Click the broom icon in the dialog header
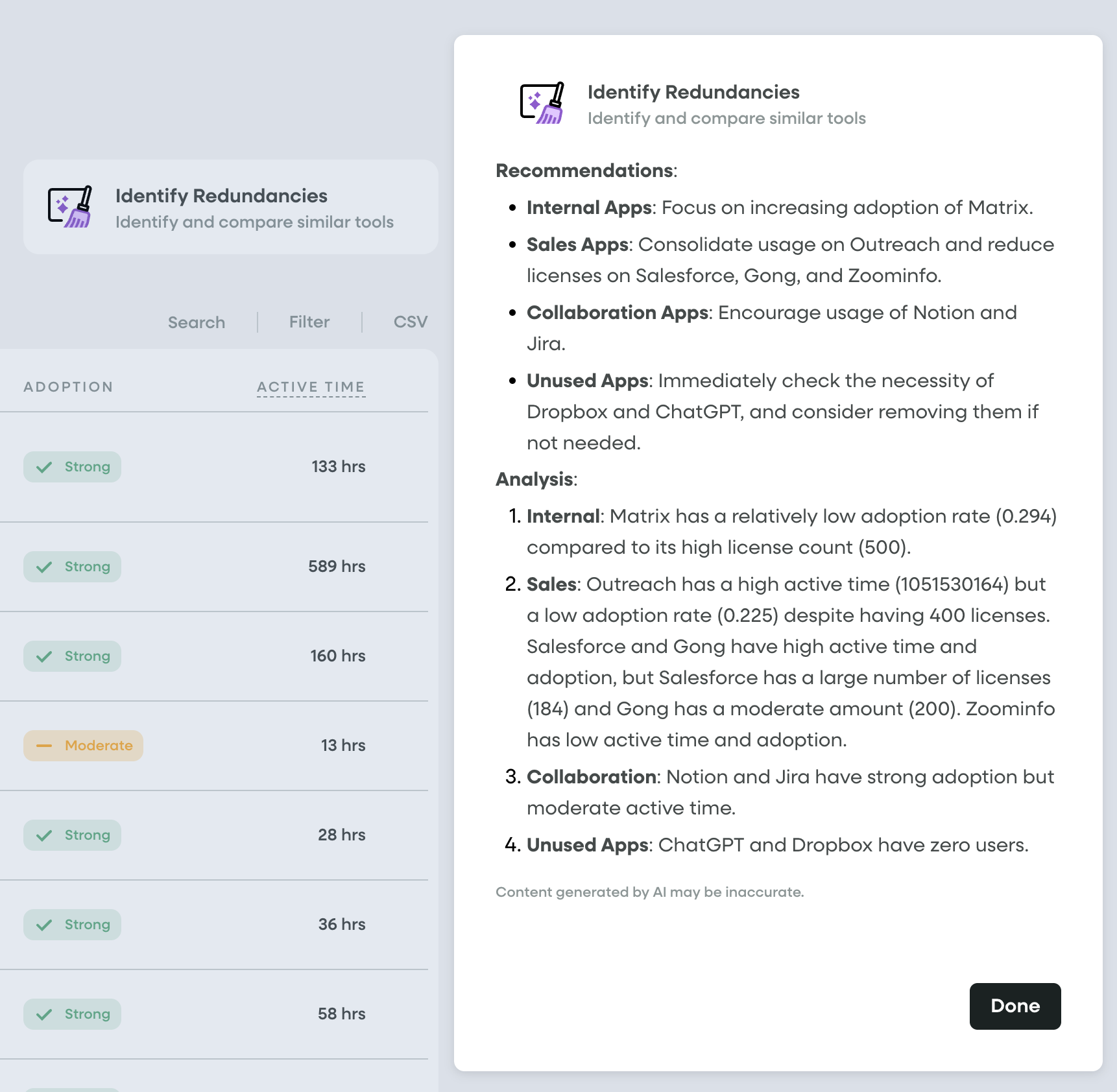 [x=542, y=103]
